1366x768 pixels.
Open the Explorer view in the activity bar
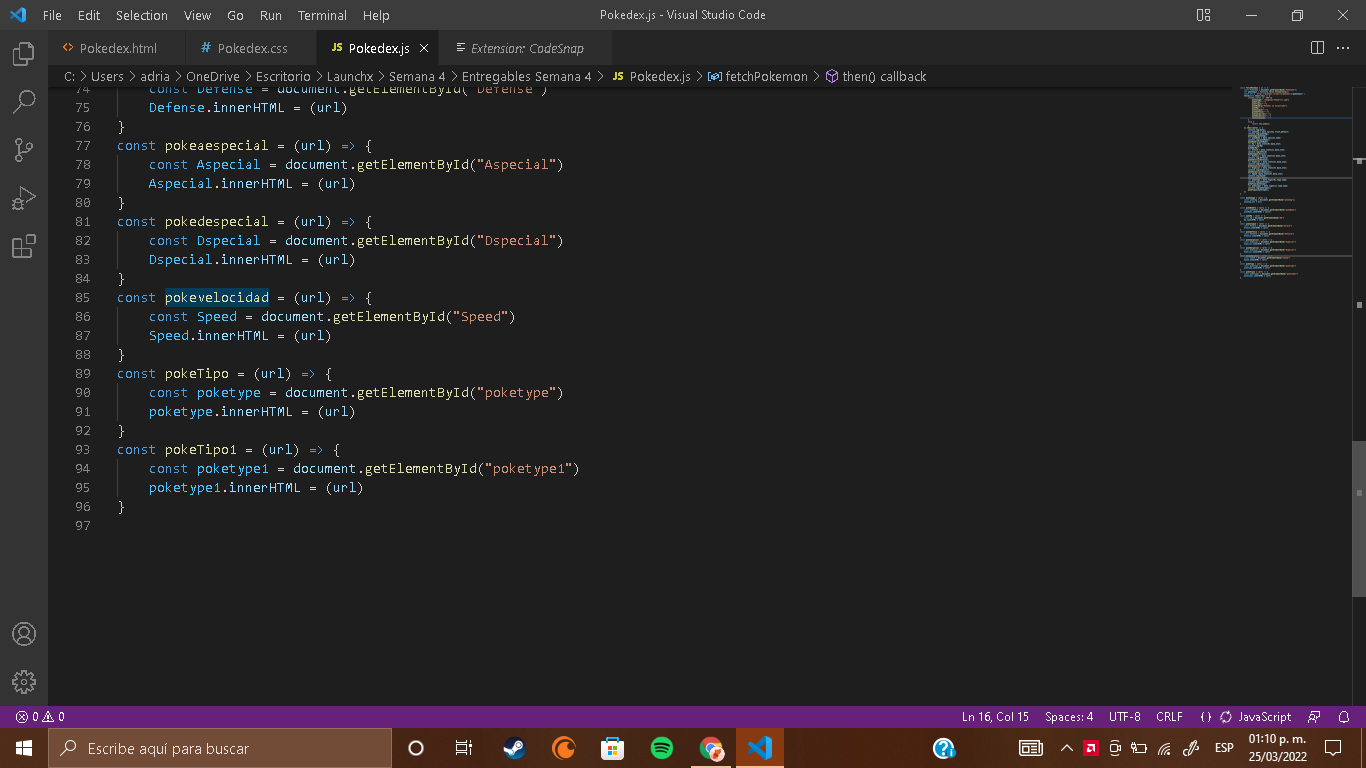click(x=23, y=53)
